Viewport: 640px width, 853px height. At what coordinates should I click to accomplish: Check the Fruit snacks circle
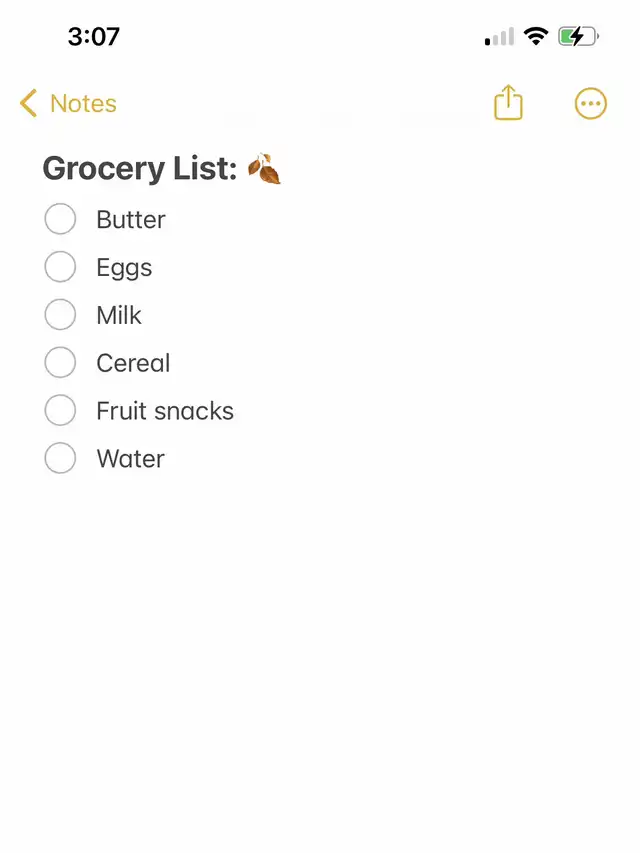coord(60,410)
